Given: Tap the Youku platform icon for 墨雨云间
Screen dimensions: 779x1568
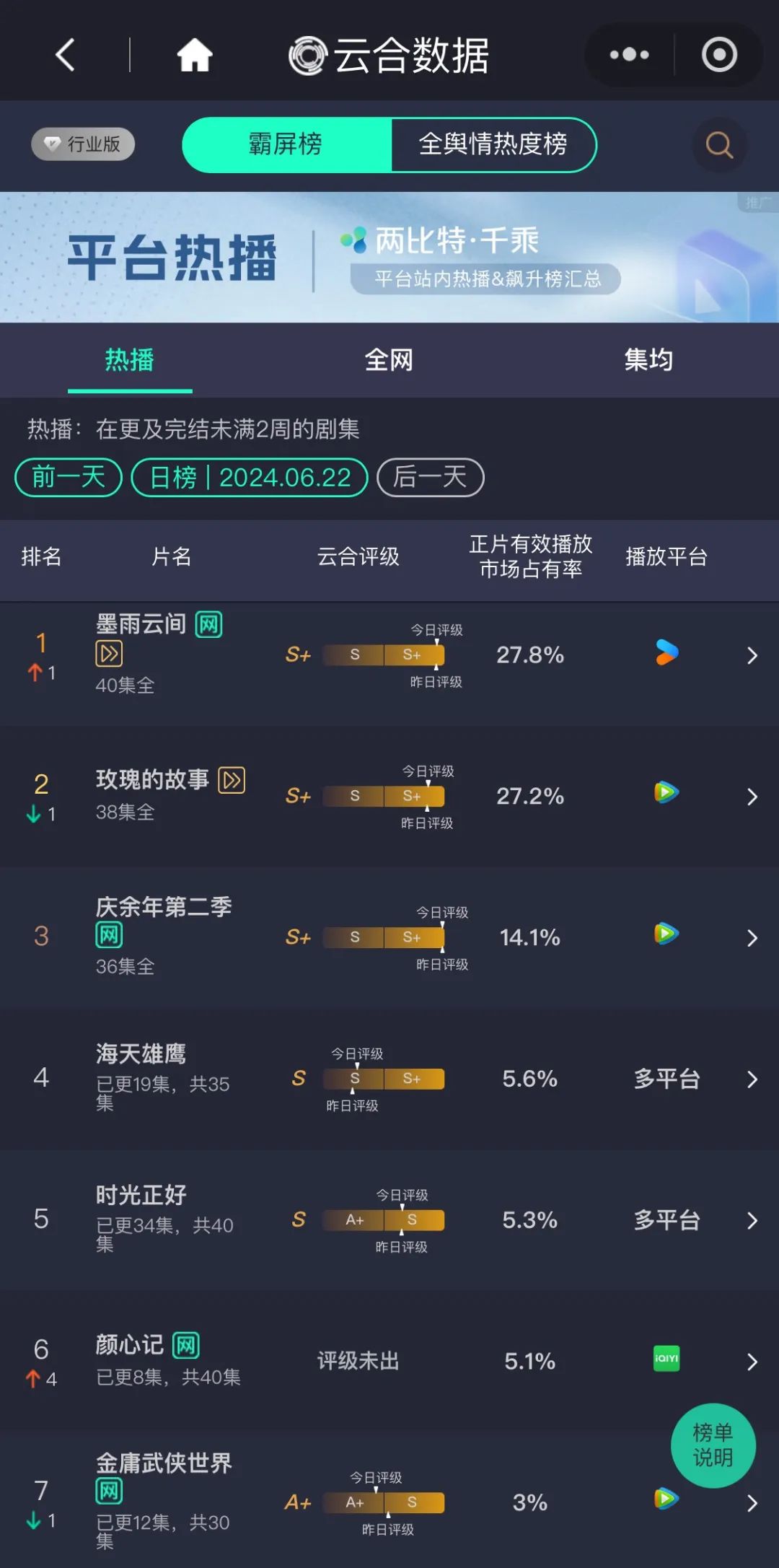Looking at the screenshot, I should [666, 653].
